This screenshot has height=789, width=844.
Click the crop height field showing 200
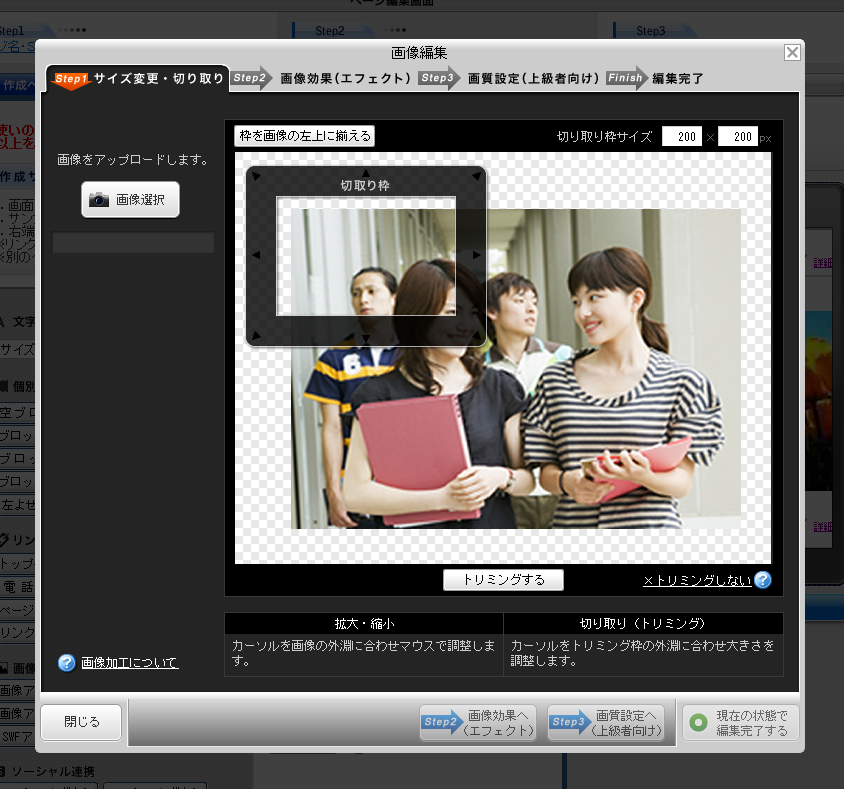[x=738, y=136]
